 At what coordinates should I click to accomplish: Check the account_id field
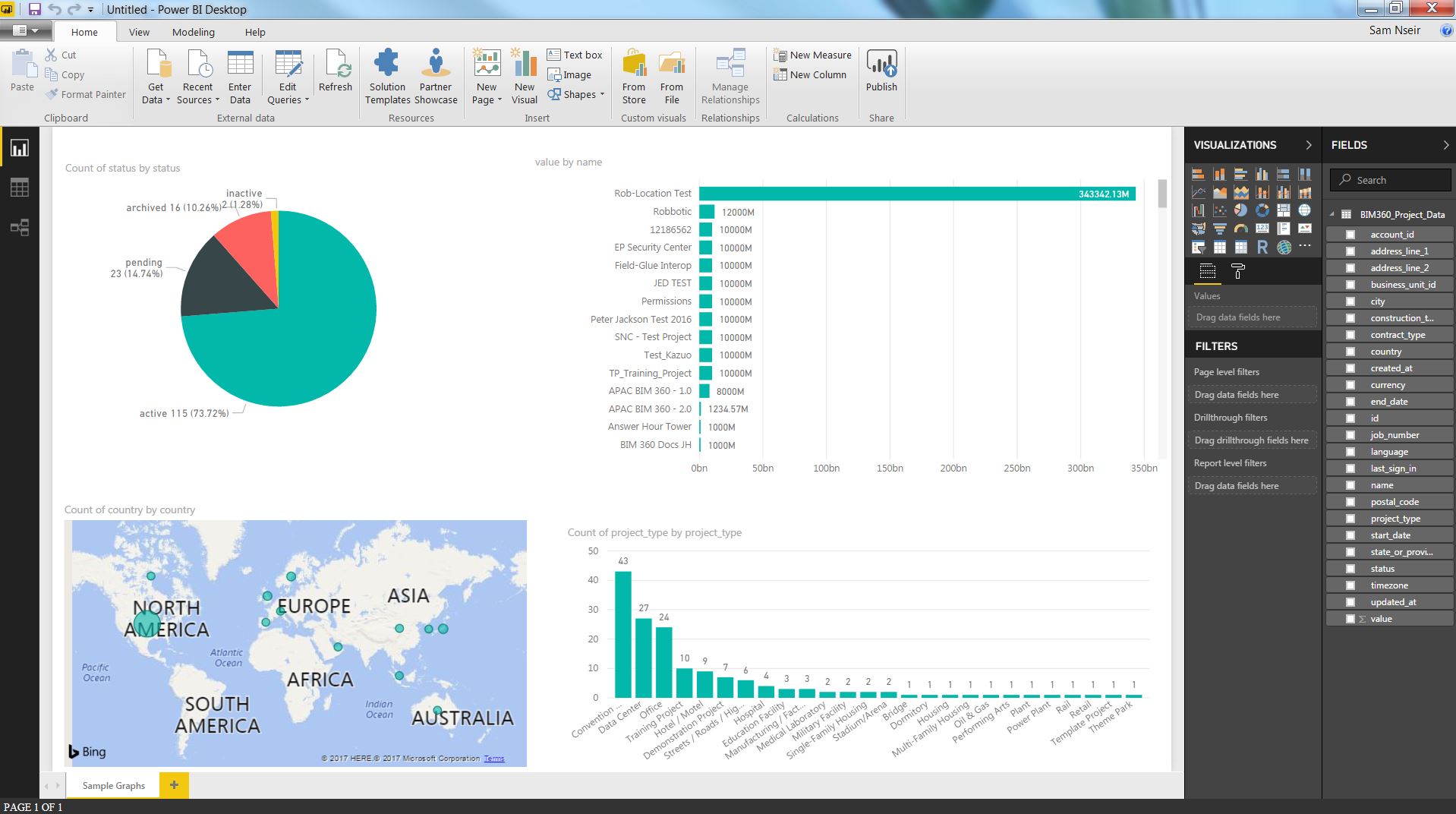(x=1350, y=235)
